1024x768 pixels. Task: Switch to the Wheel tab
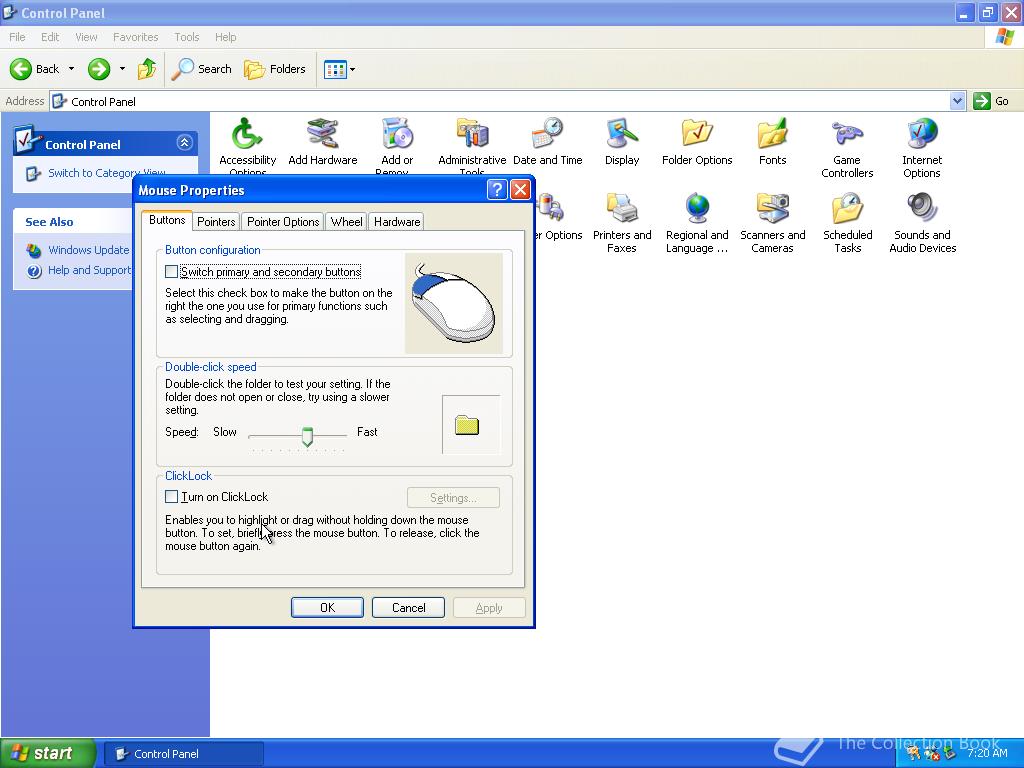coord(346,222)
